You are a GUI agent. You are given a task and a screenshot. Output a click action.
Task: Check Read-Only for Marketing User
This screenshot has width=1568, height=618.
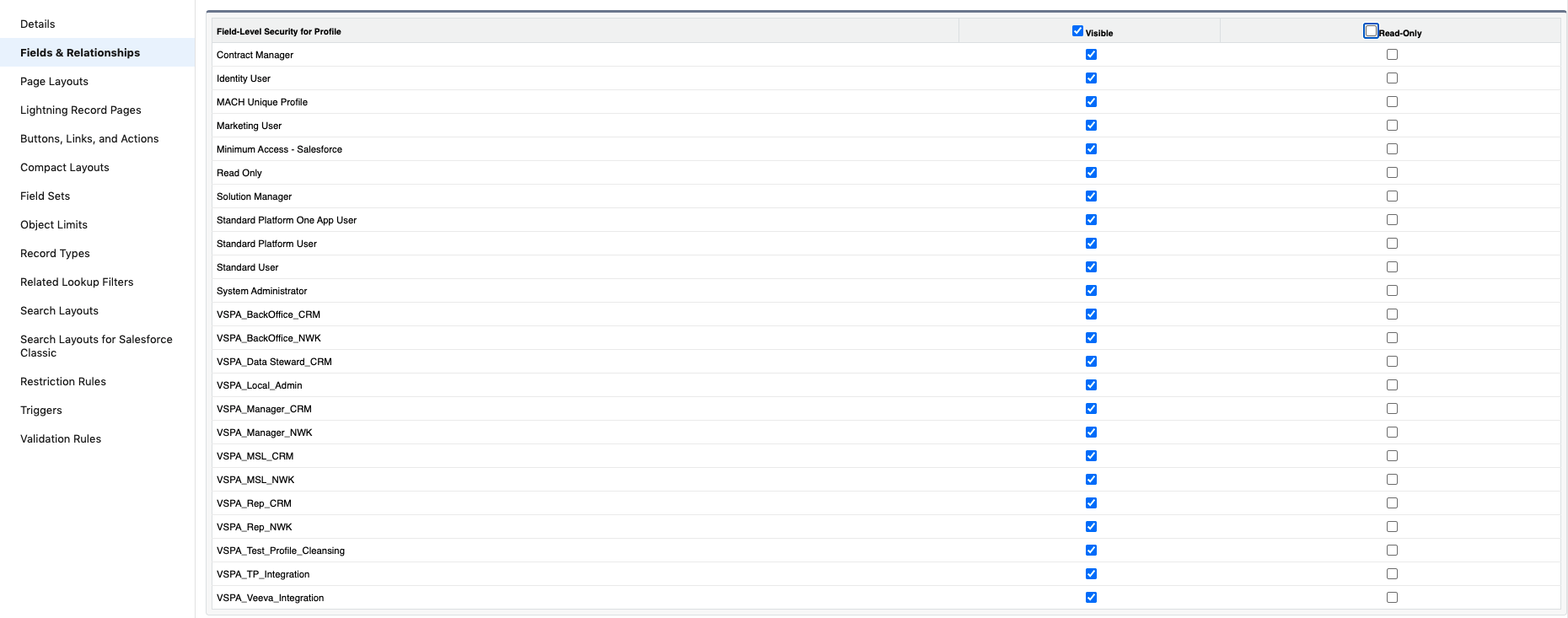[x=1392, y=125]
